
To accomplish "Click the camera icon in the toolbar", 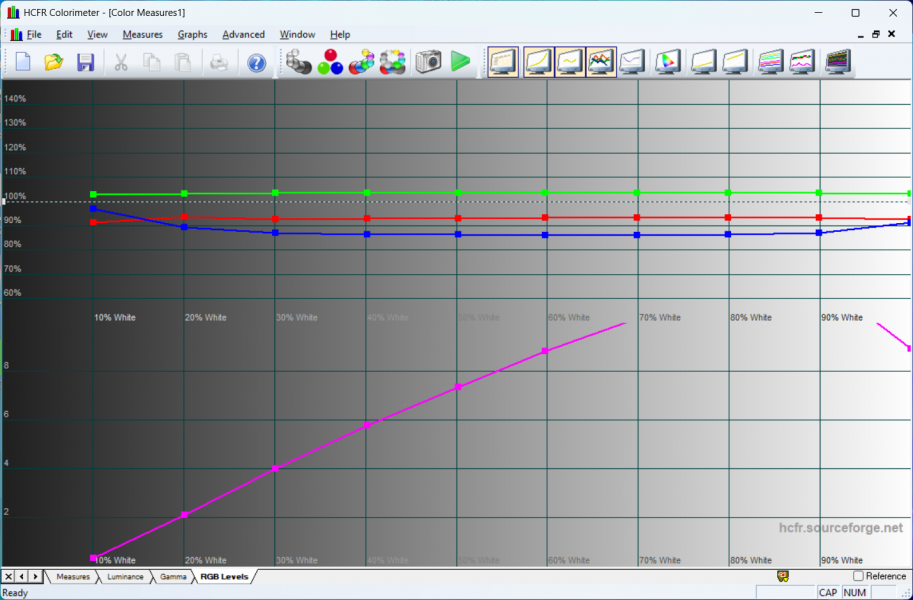I will coord(429,62).
